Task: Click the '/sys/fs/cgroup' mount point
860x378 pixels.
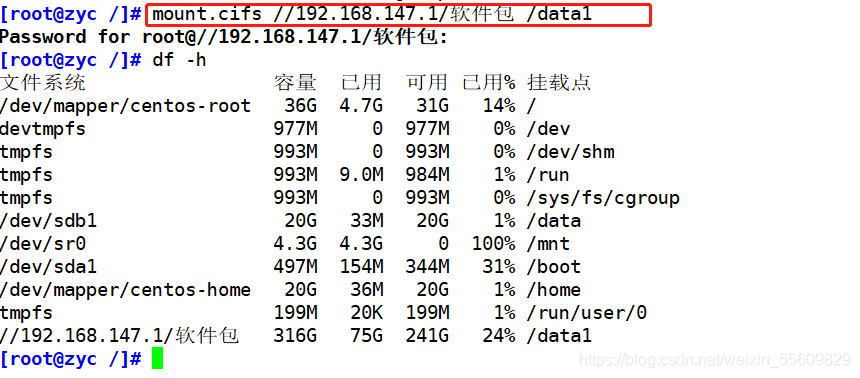Action: point(603,198)
